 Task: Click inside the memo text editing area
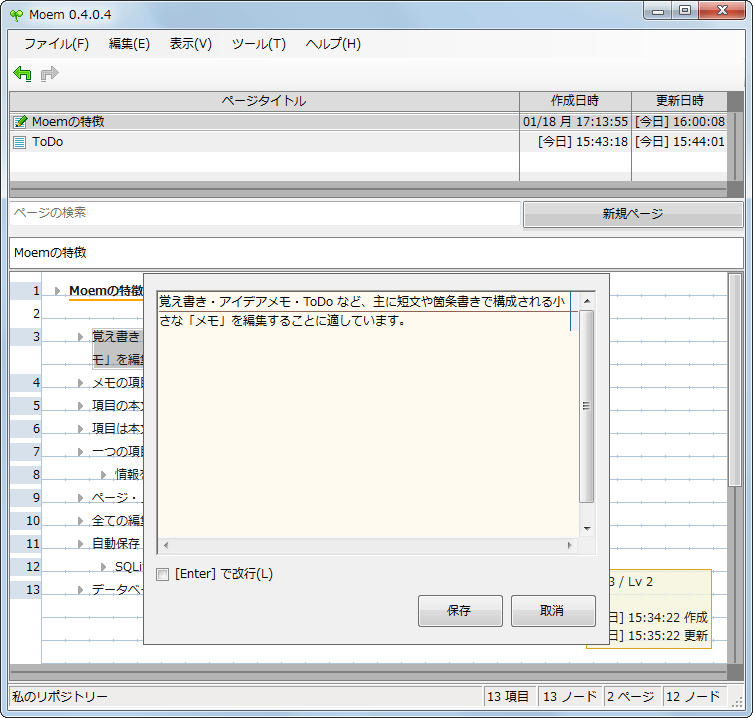coord(368,415)
